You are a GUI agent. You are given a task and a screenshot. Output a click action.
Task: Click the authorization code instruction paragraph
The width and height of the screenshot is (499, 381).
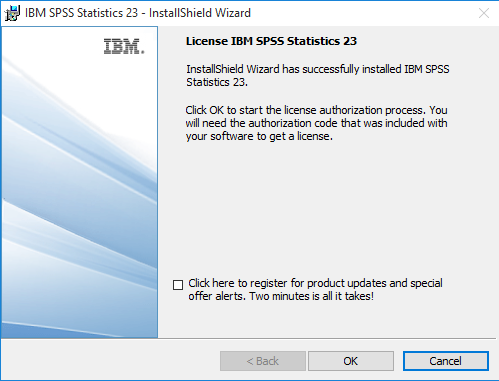coord(316,123)
